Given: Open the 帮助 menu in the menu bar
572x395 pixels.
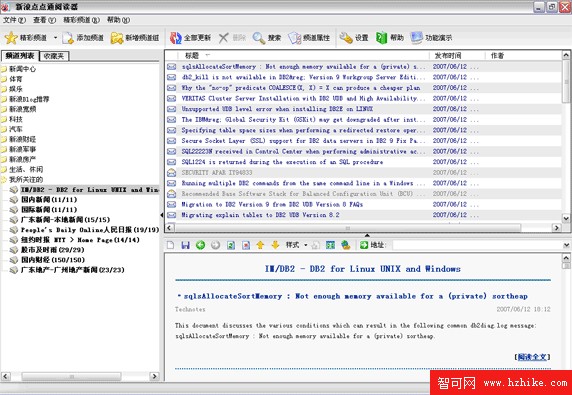Looking at the screenshot, I should [118, 20].
